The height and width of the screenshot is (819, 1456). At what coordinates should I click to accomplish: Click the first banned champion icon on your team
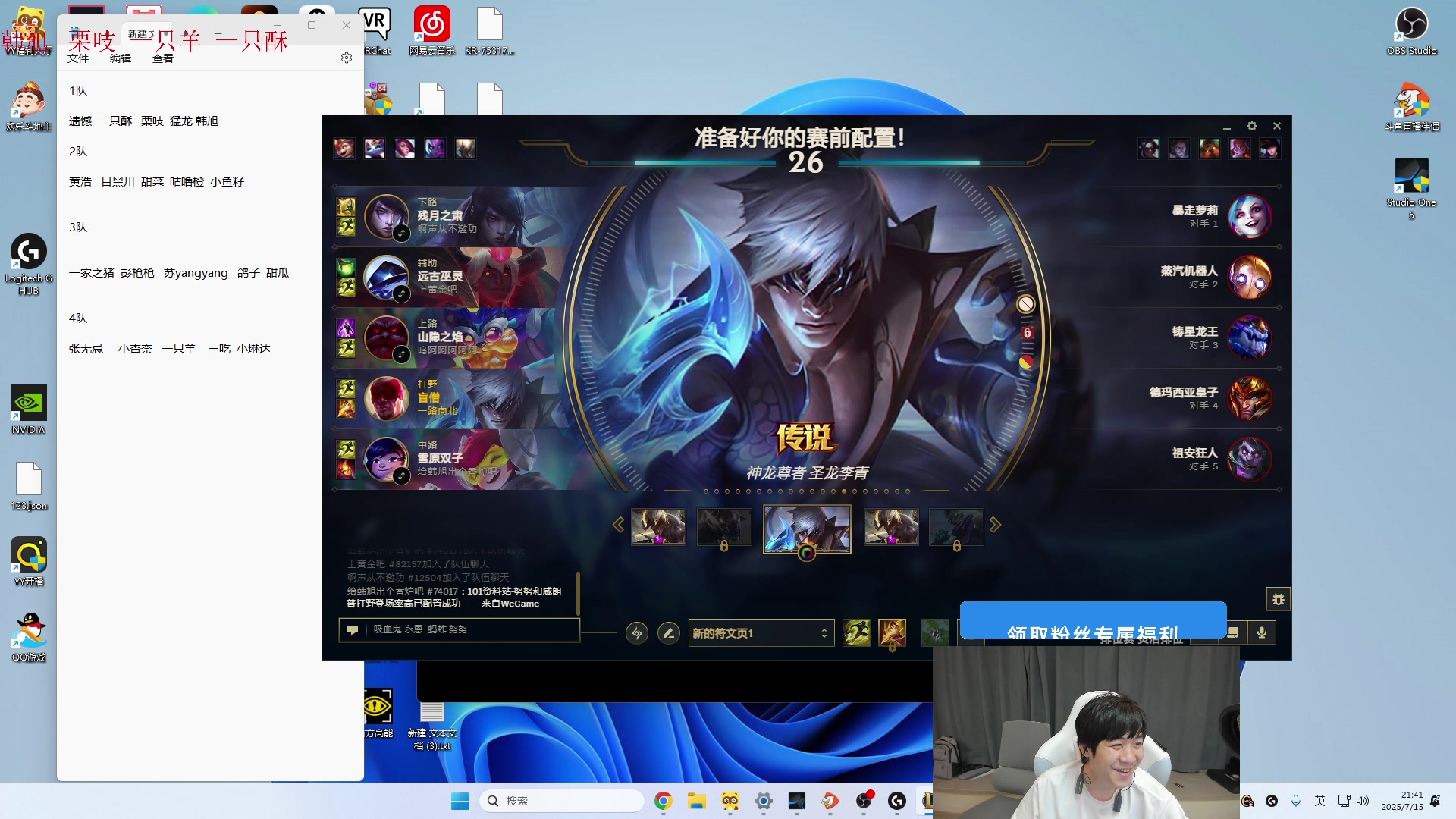click(344, 149)
